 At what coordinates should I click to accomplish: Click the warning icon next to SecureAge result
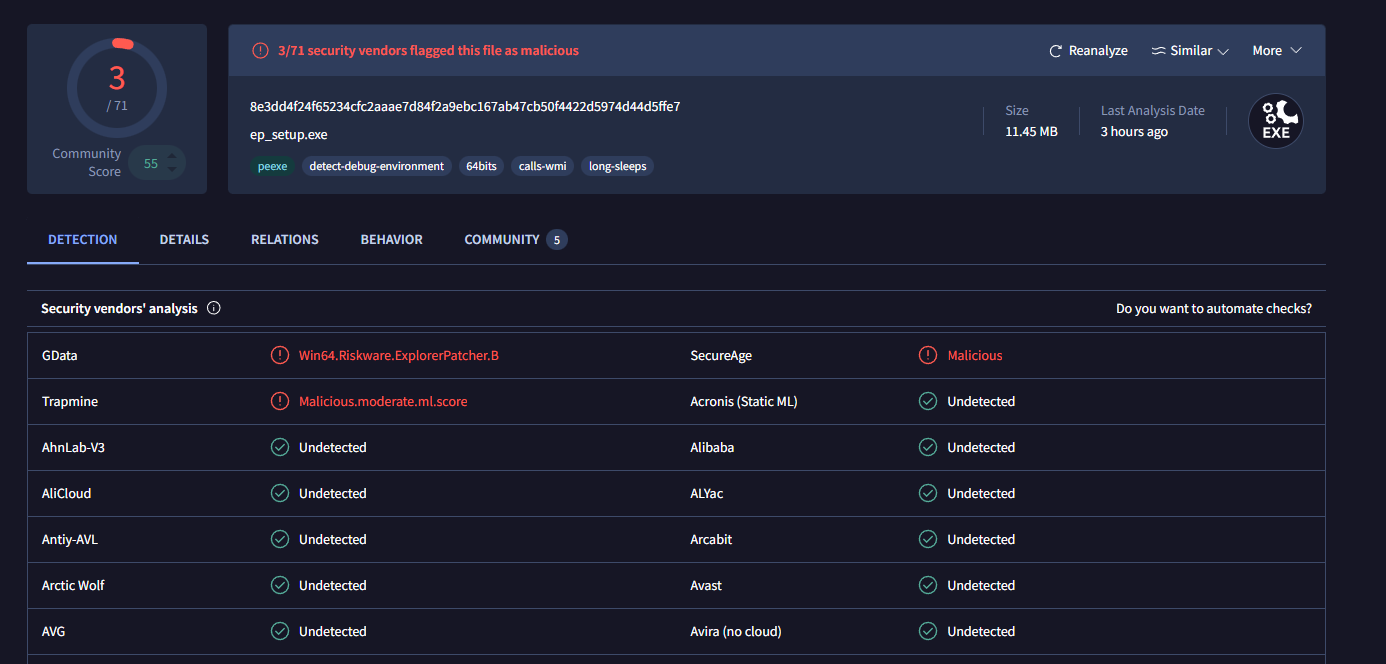point(928,355)
